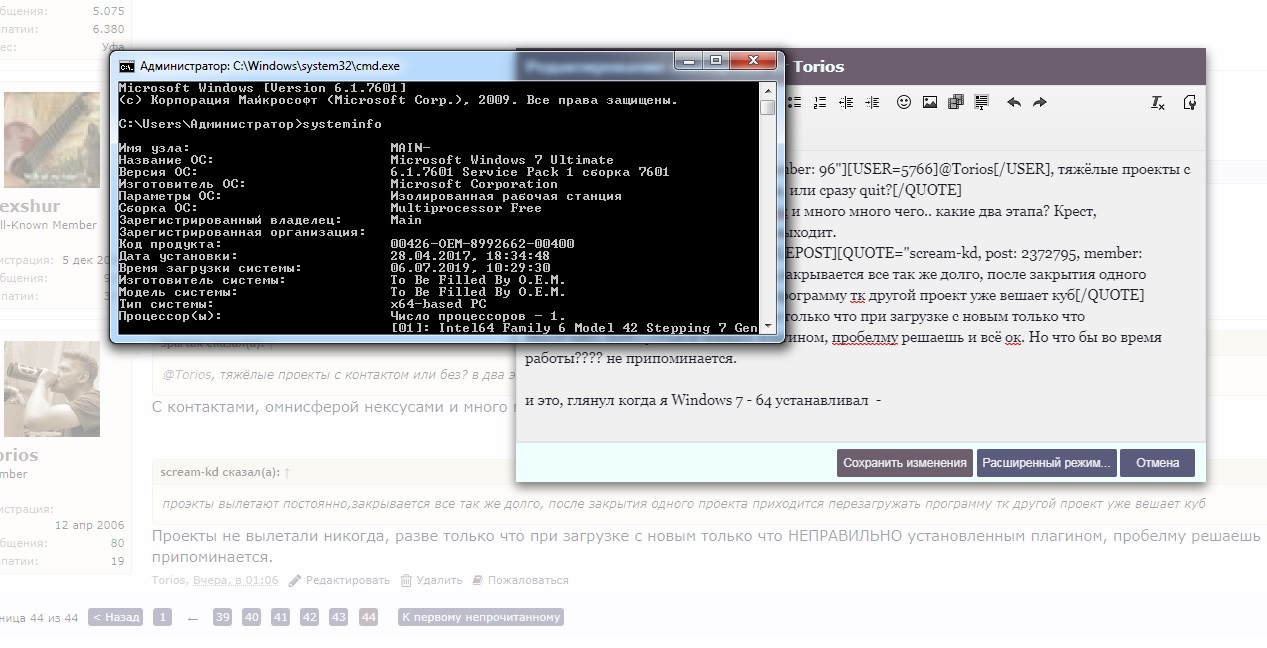Click the cmd vertical scrollbar thumb
The image size is (1267, 648).
(767, 107)
